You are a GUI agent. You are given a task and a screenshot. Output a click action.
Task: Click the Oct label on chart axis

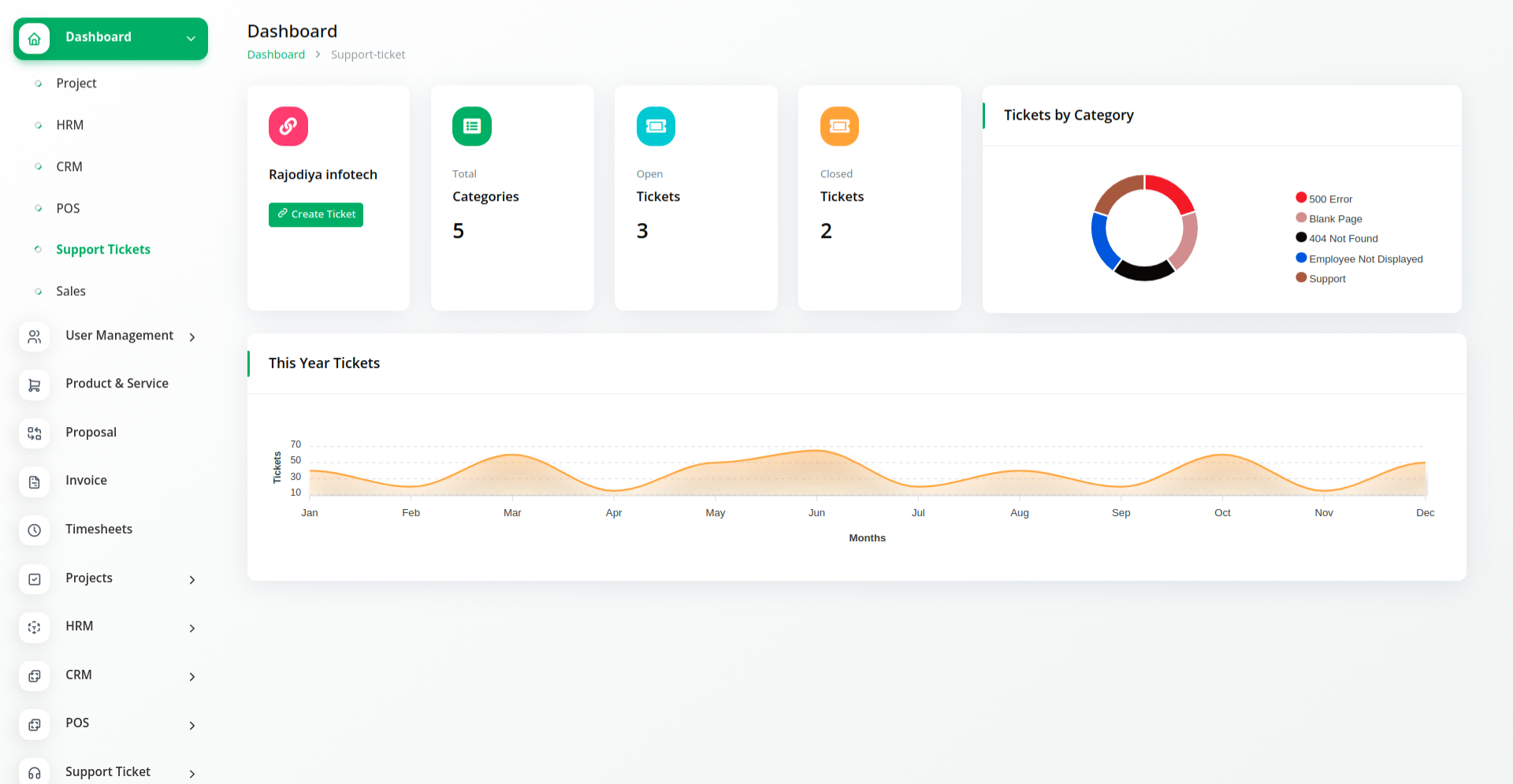[x=1222, y=513]
